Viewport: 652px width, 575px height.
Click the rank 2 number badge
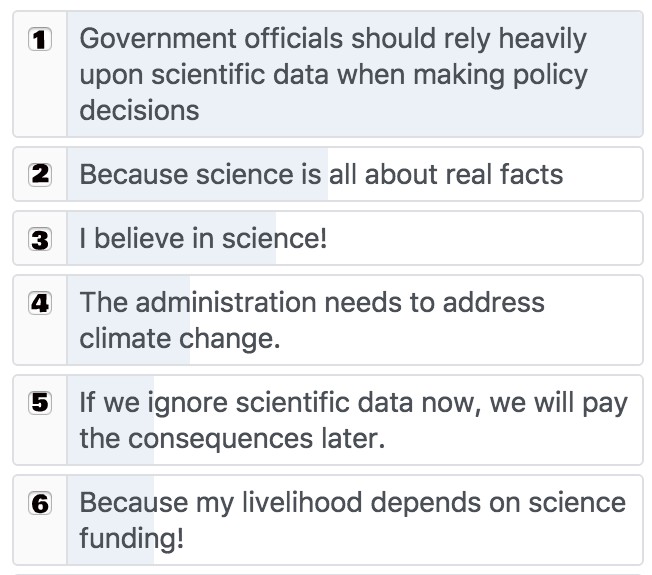[40, 174]
